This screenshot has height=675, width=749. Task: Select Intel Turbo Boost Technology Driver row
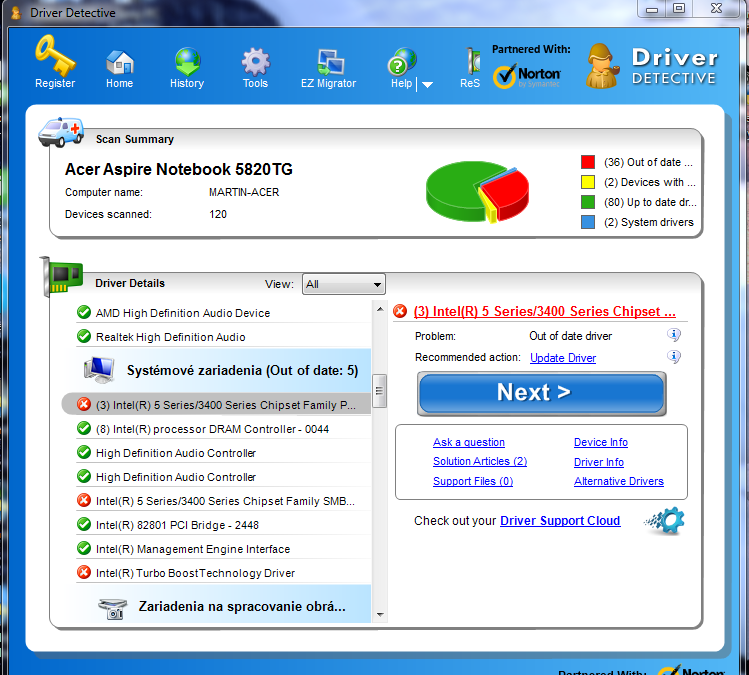[223, 573]
